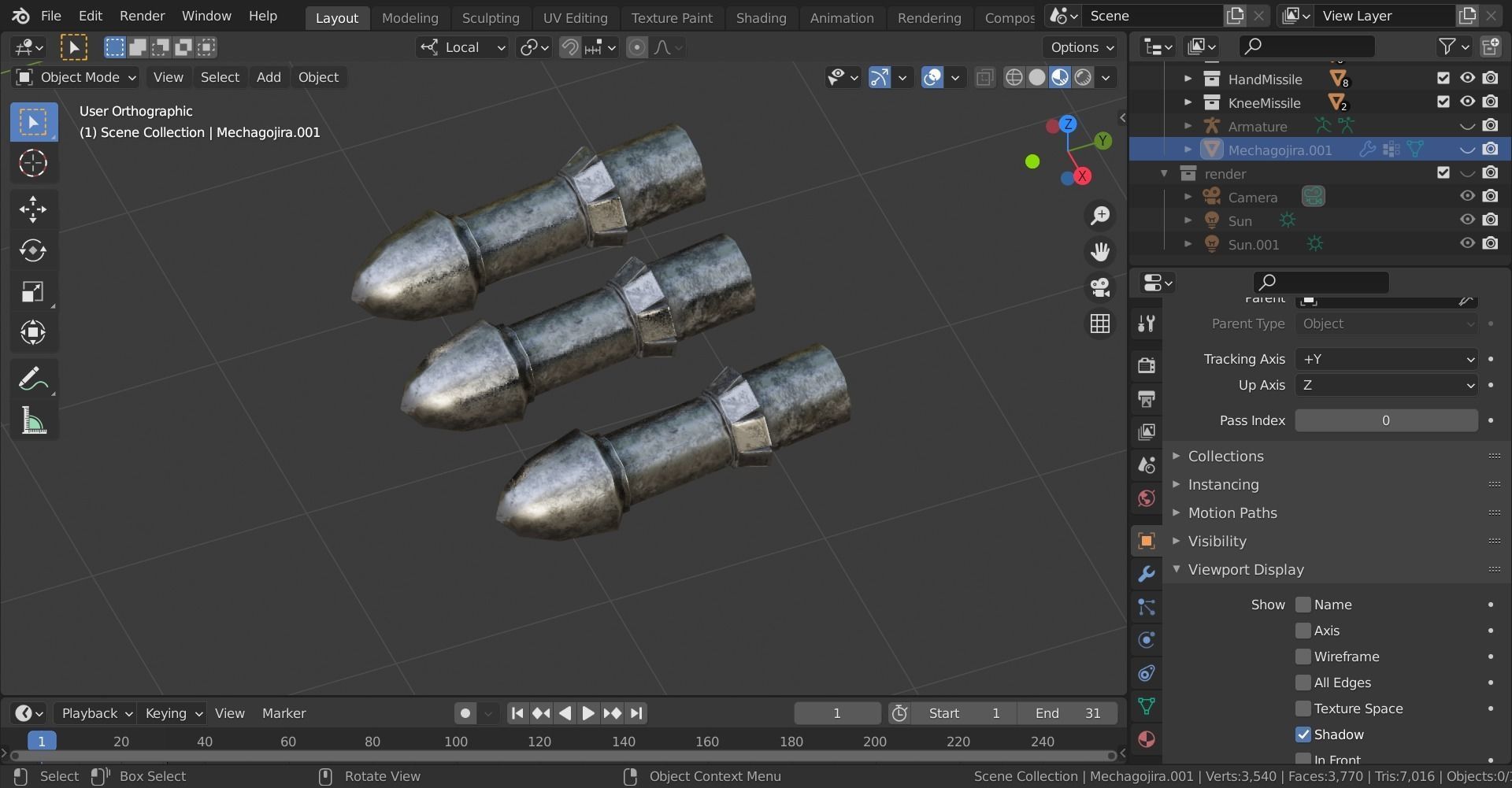Open the Object Data properties tab
1512x788 pixels.
click(x=1147, y=706)
